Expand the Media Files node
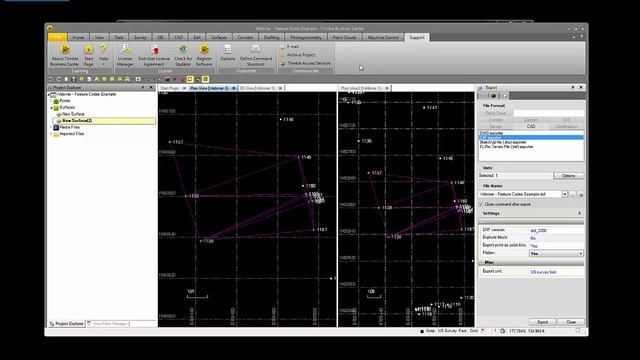 [x=51, y=127]
